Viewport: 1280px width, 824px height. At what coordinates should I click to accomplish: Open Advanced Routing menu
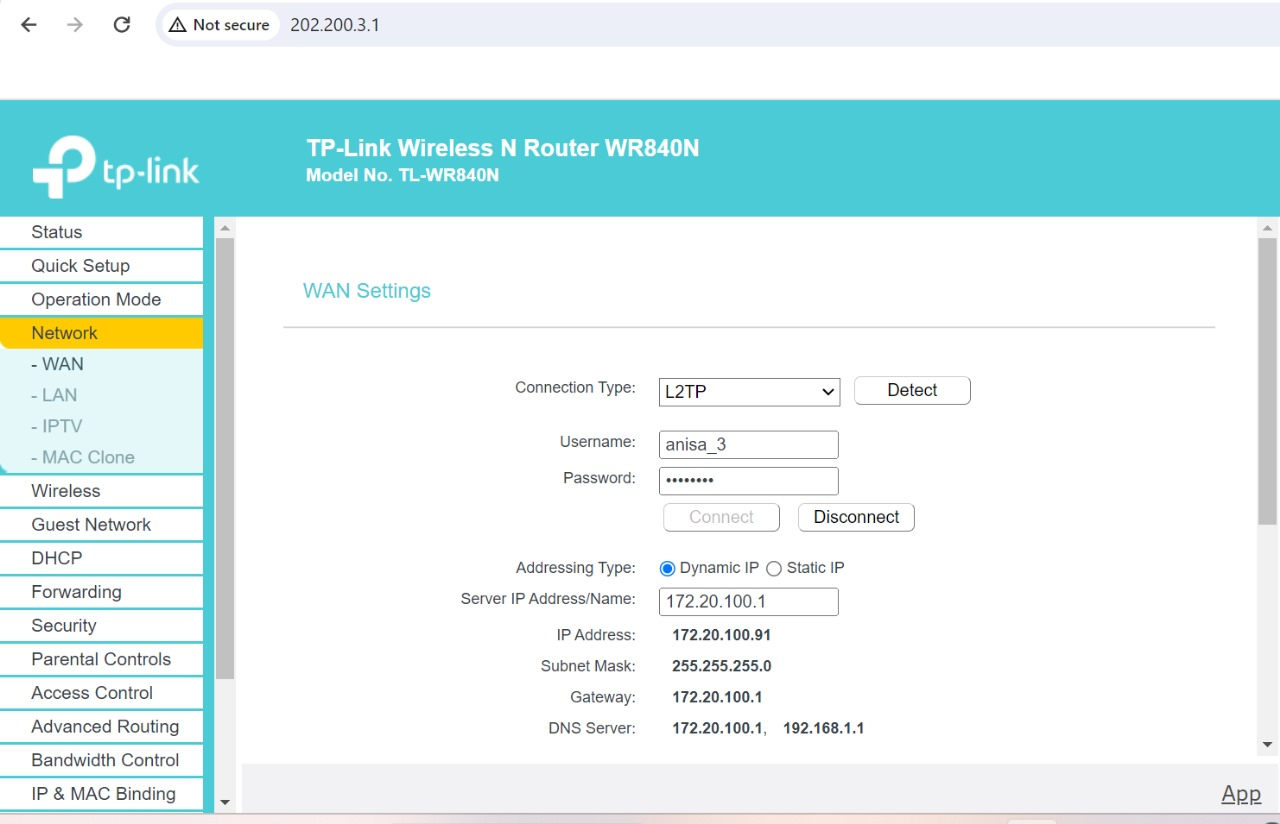tap(101, 727)
